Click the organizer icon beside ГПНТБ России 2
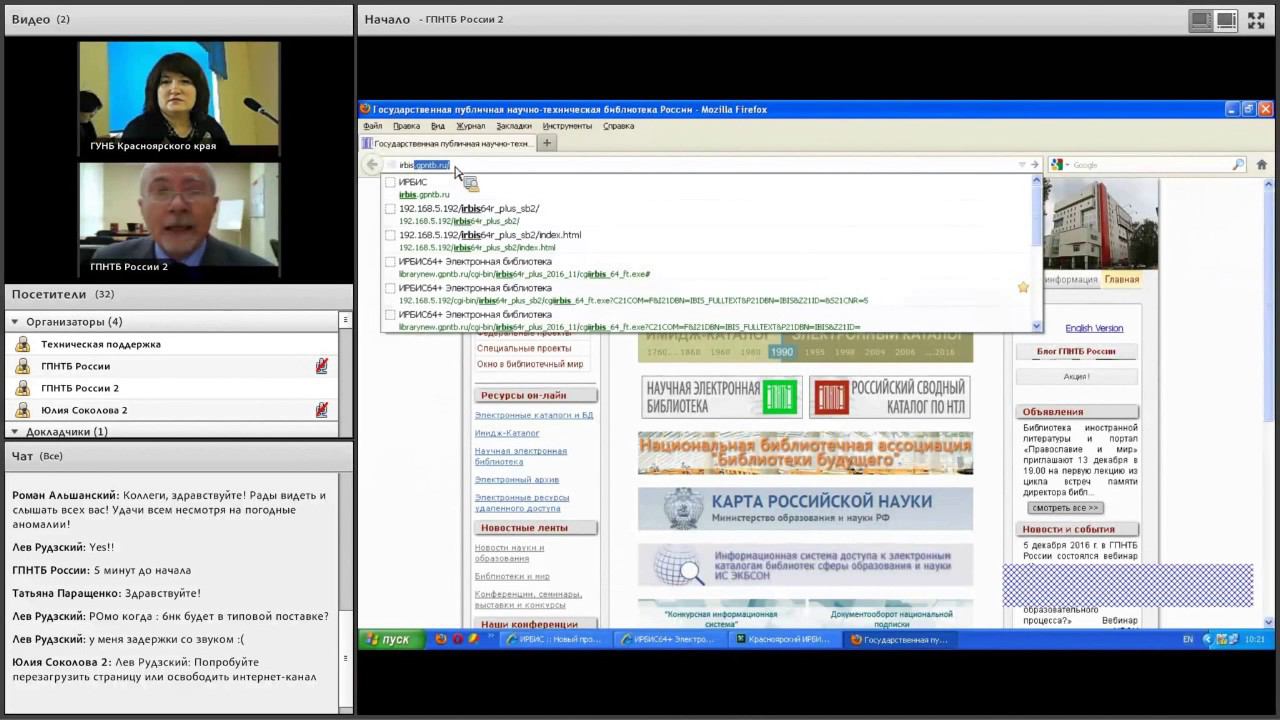Screen dimensions: 1280x720 22,388
